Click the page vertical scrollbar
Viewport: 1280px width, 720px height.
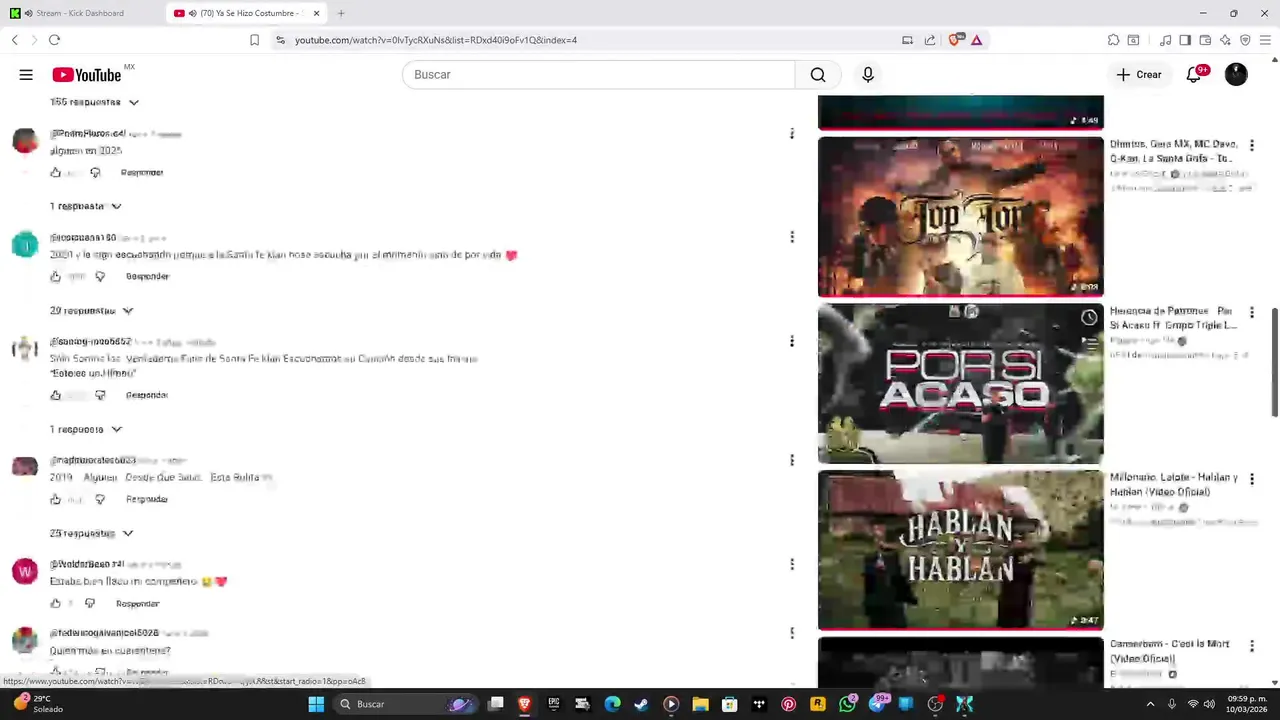(1274, 363)
